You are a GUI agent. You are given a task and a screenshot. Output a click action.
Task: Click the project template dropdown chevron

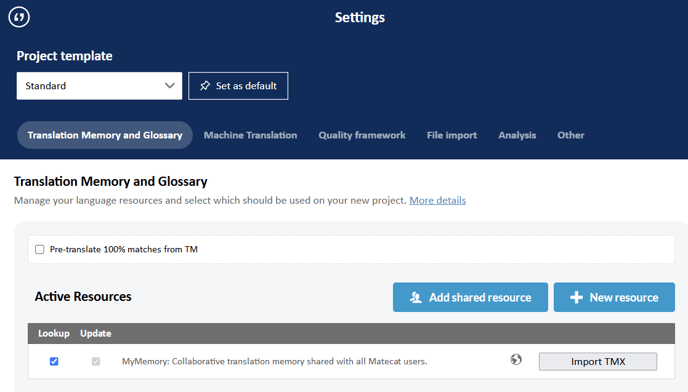[170, 86]
